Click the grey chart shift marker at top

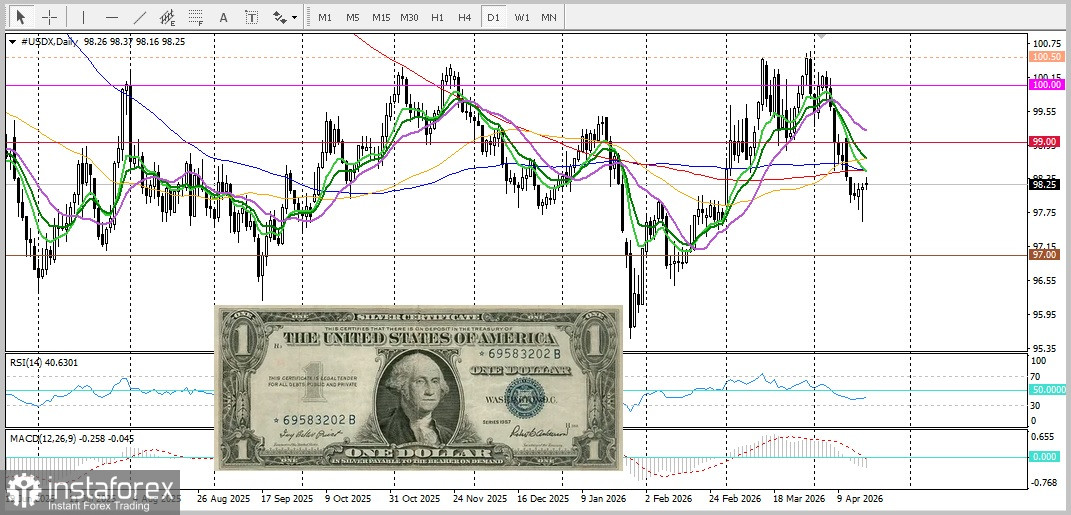(823, 36)
